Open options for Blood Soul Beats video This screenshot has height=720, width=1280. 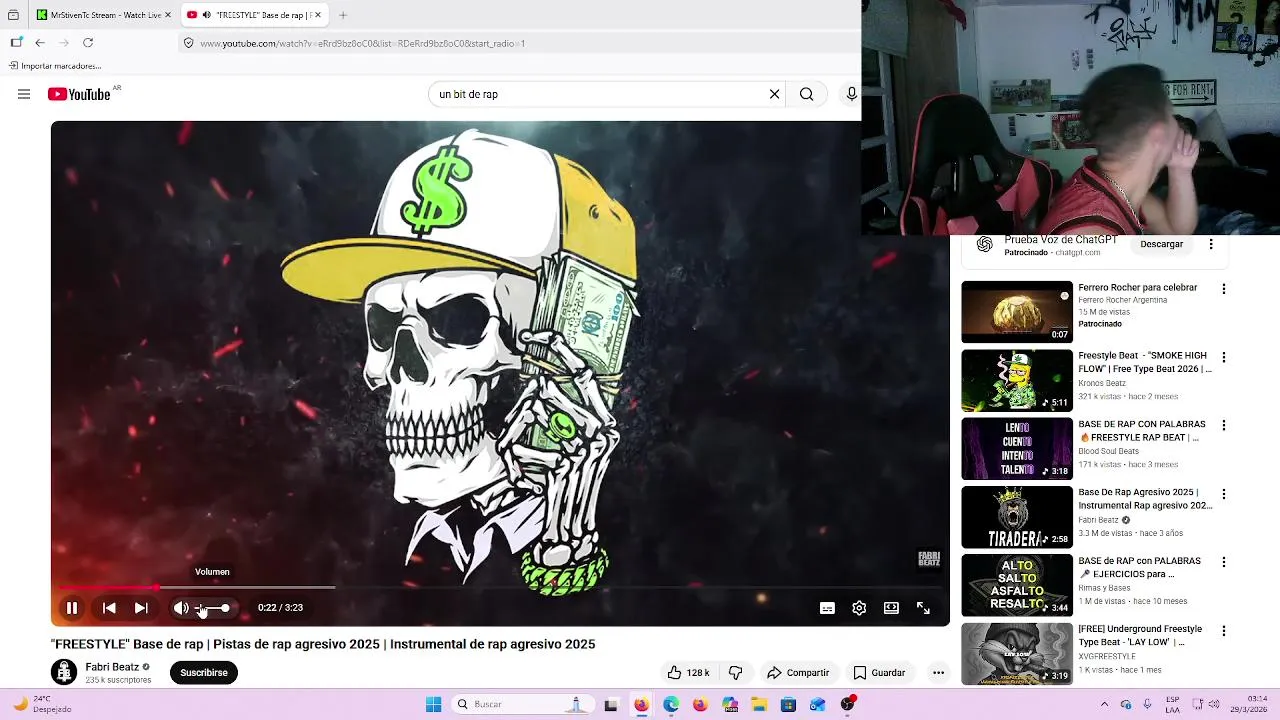point(1223,425)
